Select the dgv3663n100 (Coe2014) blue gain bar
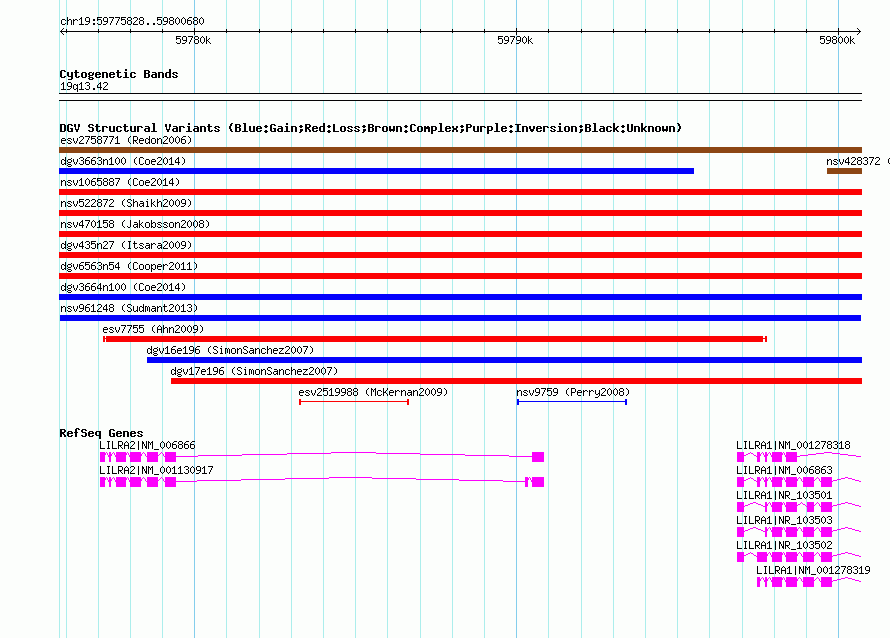 click(x=376, y=171)
